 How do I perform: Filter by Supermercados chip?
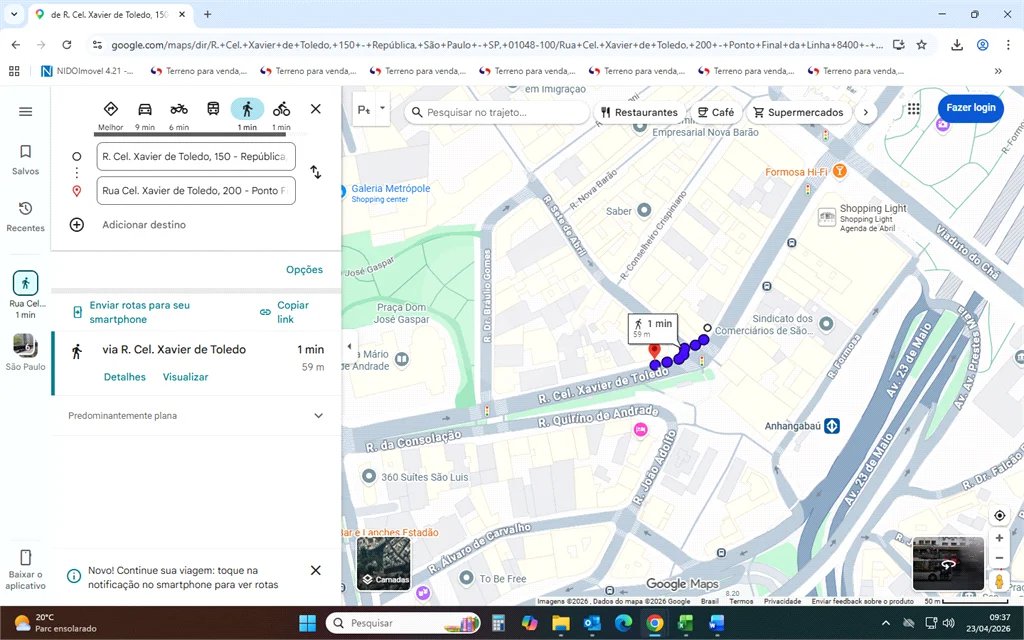798,112
